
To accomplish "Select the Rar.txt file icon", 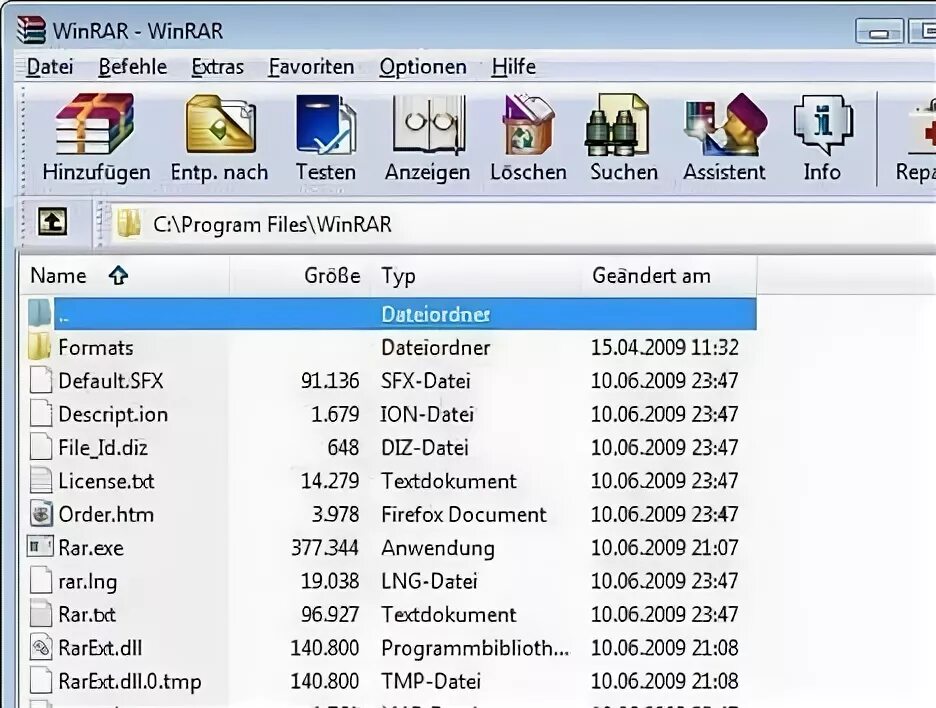I will point(41,614).
